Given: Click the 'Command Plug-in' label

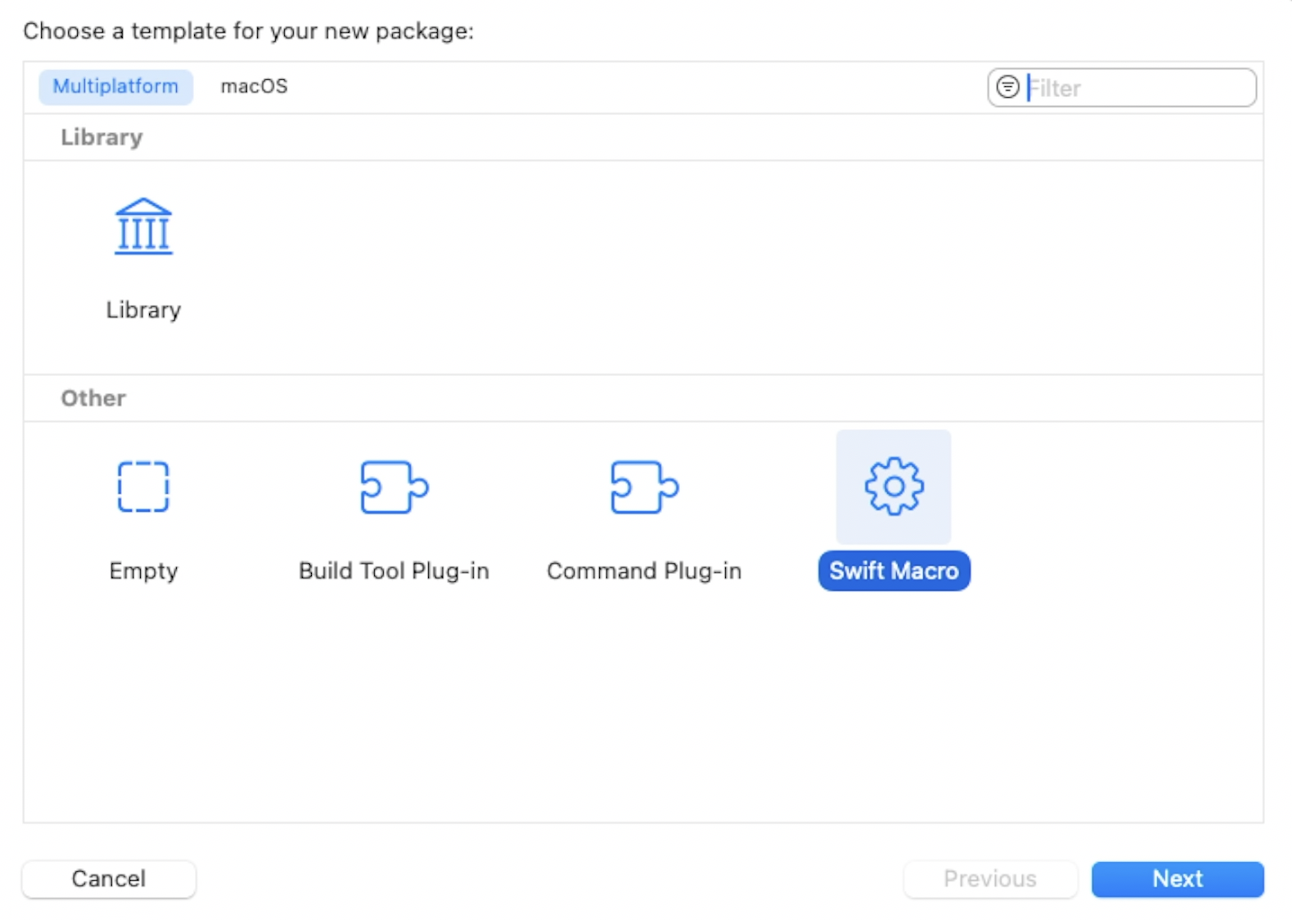Looking at the screenshot, I should (x=644, y=572).
